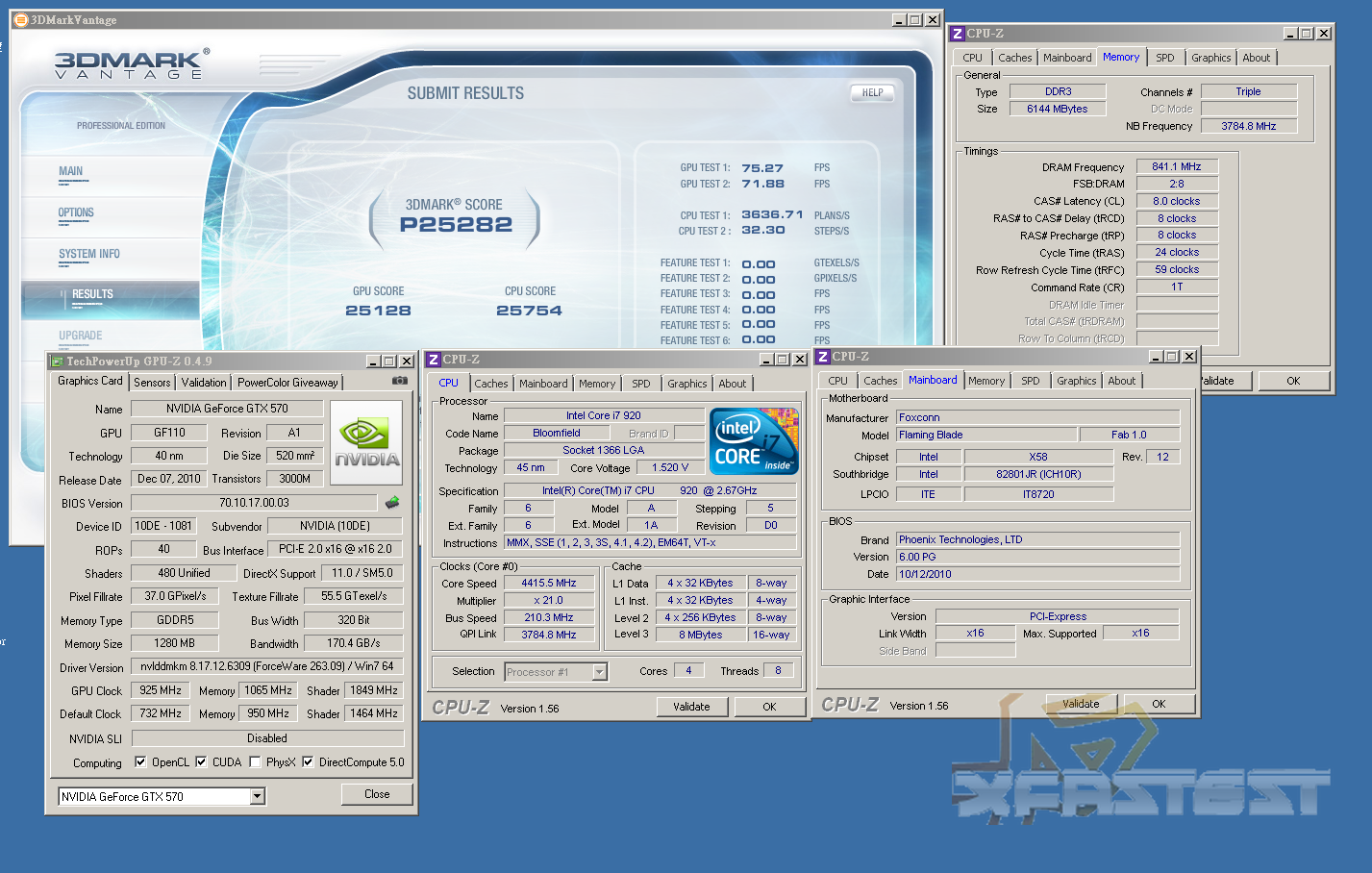The width and height of the screenshot is (1372, 873).
Task: Toggle the CUDA checkbox
Action: click(201, 761)
